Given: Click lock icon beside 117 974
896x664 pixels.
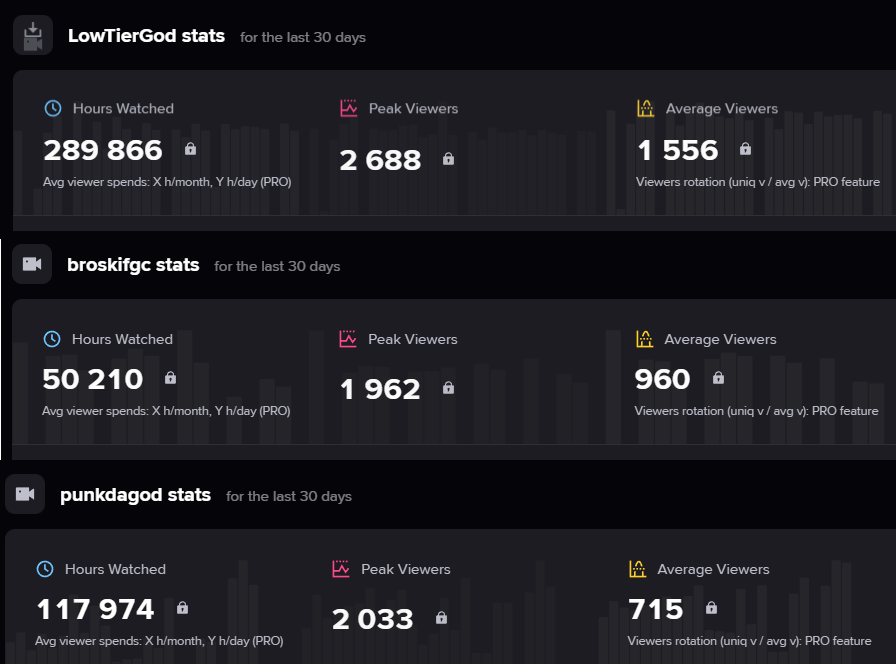Looking at the screenshot, I should (182, 607).
